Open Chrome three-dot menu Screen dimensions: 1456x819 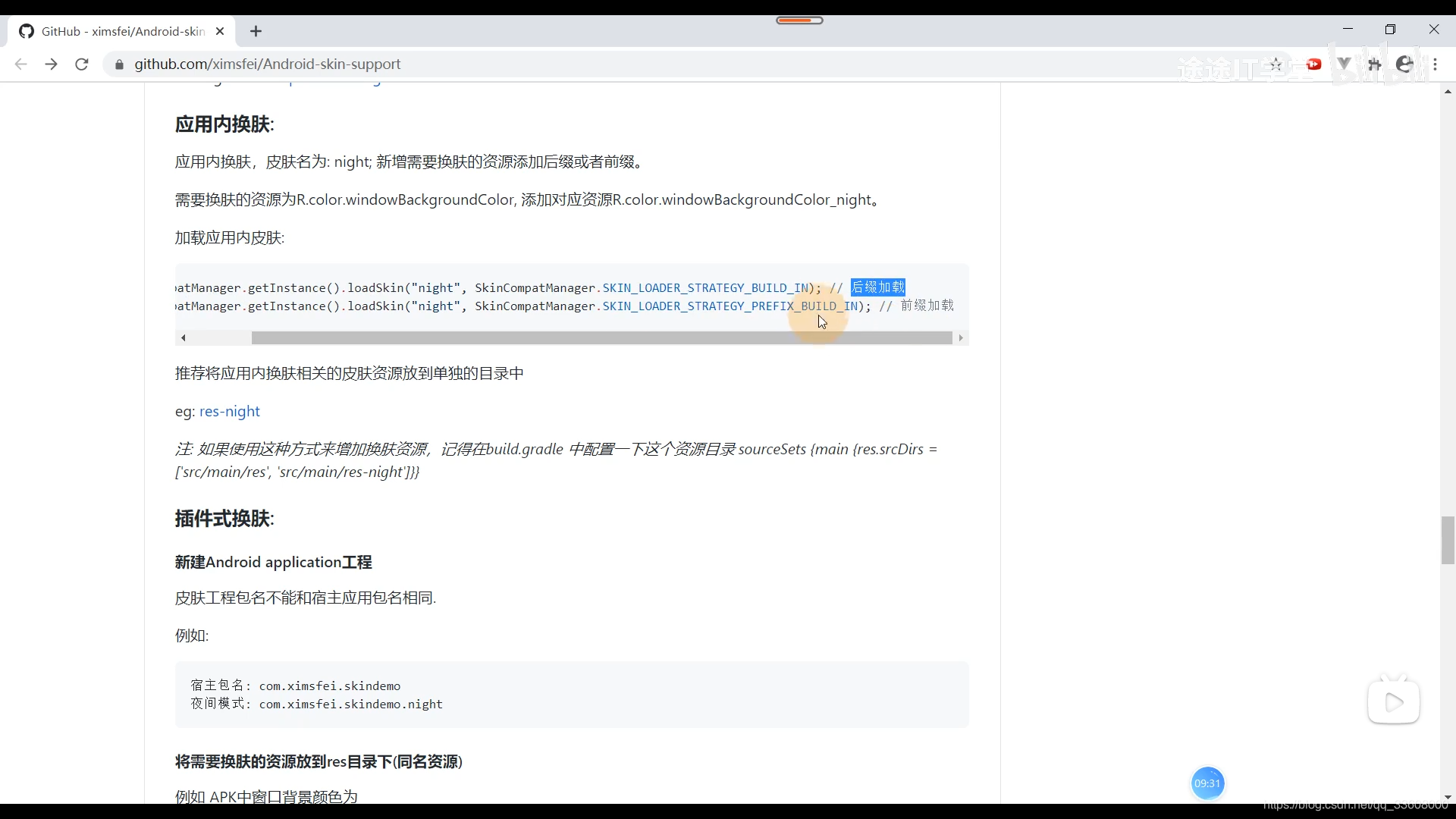(1435, 64)
